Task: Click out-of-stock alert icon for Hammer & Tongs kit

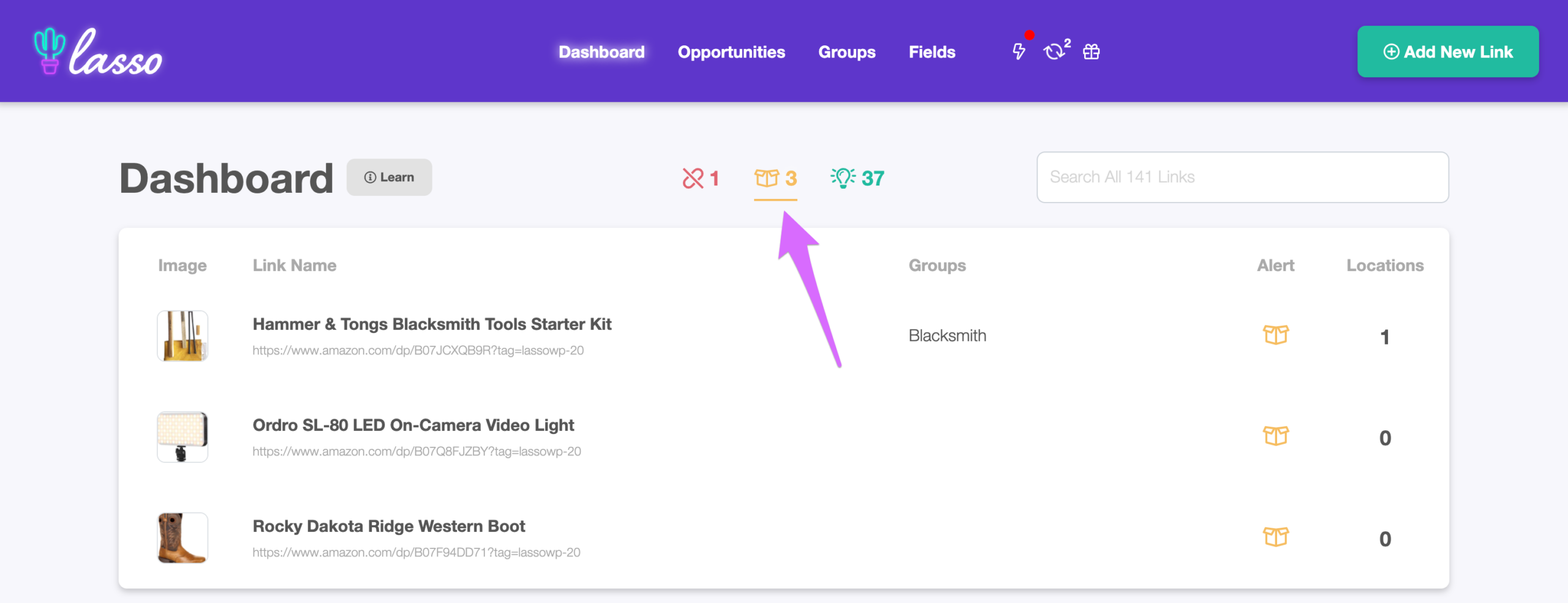Action: pyautogui.click(x=1276, y=335)
